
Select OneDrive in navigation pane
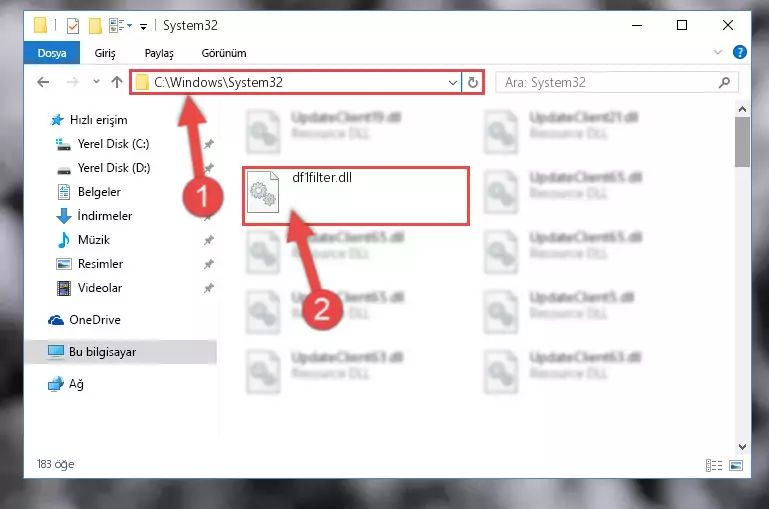[95, 320]
